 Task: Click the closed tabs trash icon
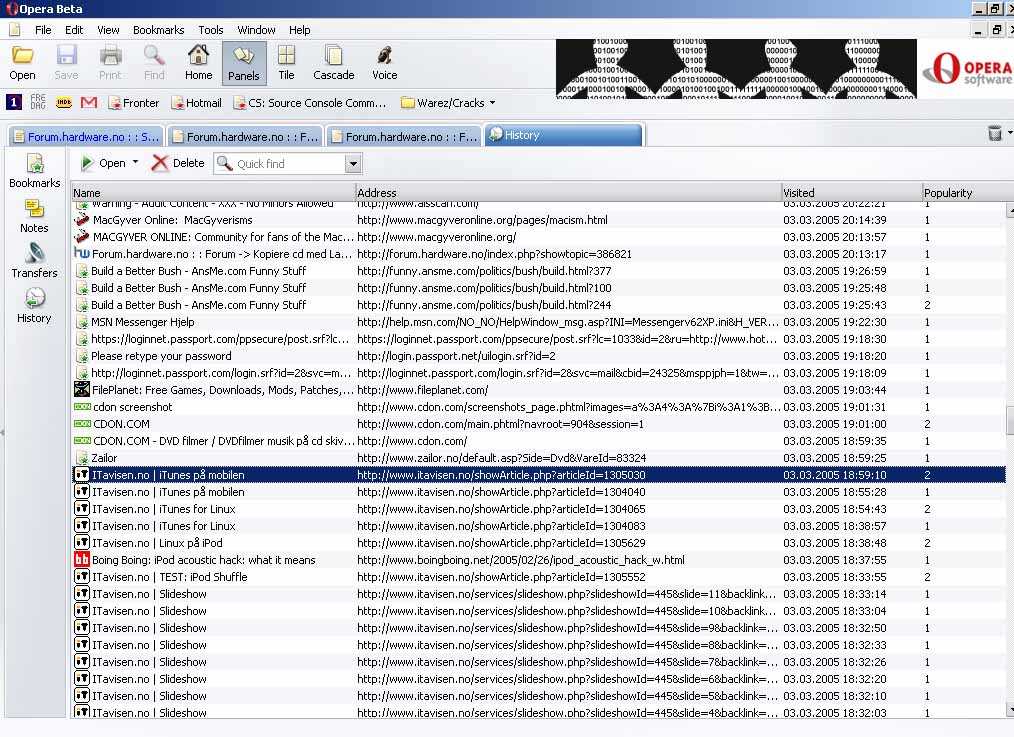point(995,133)
